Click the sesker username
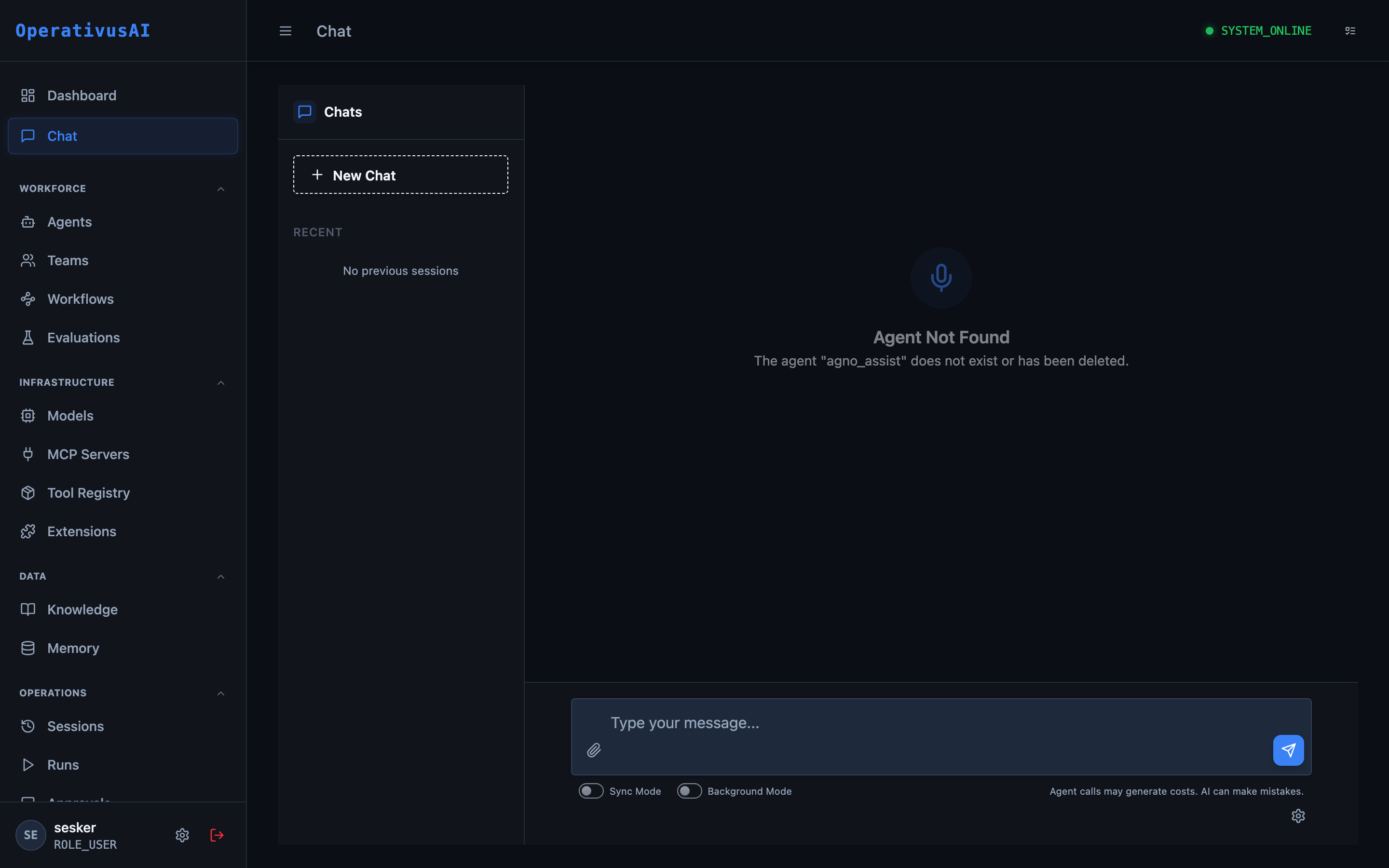 [x=75, y=827]
